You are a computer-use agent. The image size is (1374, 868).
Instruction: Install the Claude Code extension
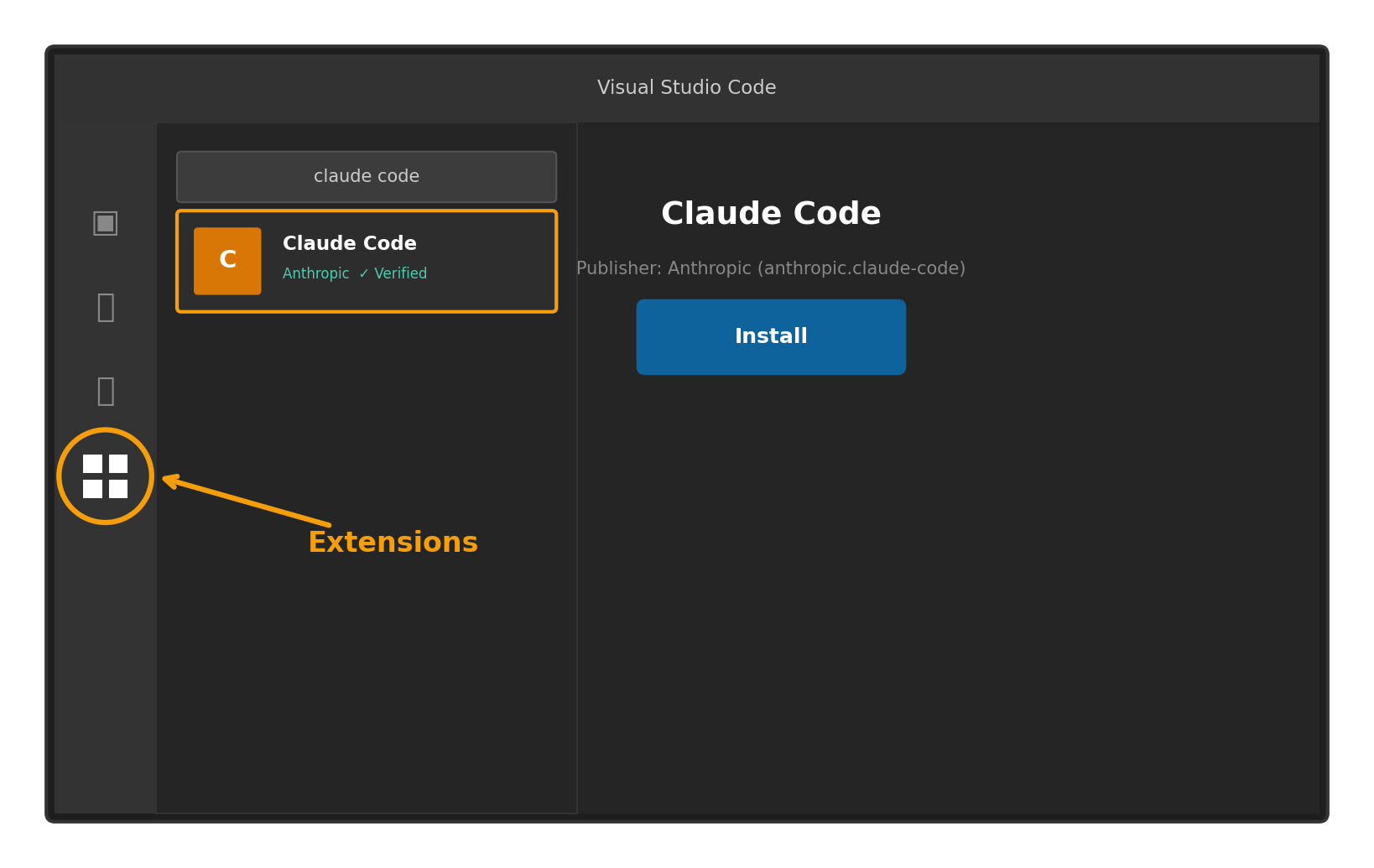pyautogui.click(x=771, y=337)
